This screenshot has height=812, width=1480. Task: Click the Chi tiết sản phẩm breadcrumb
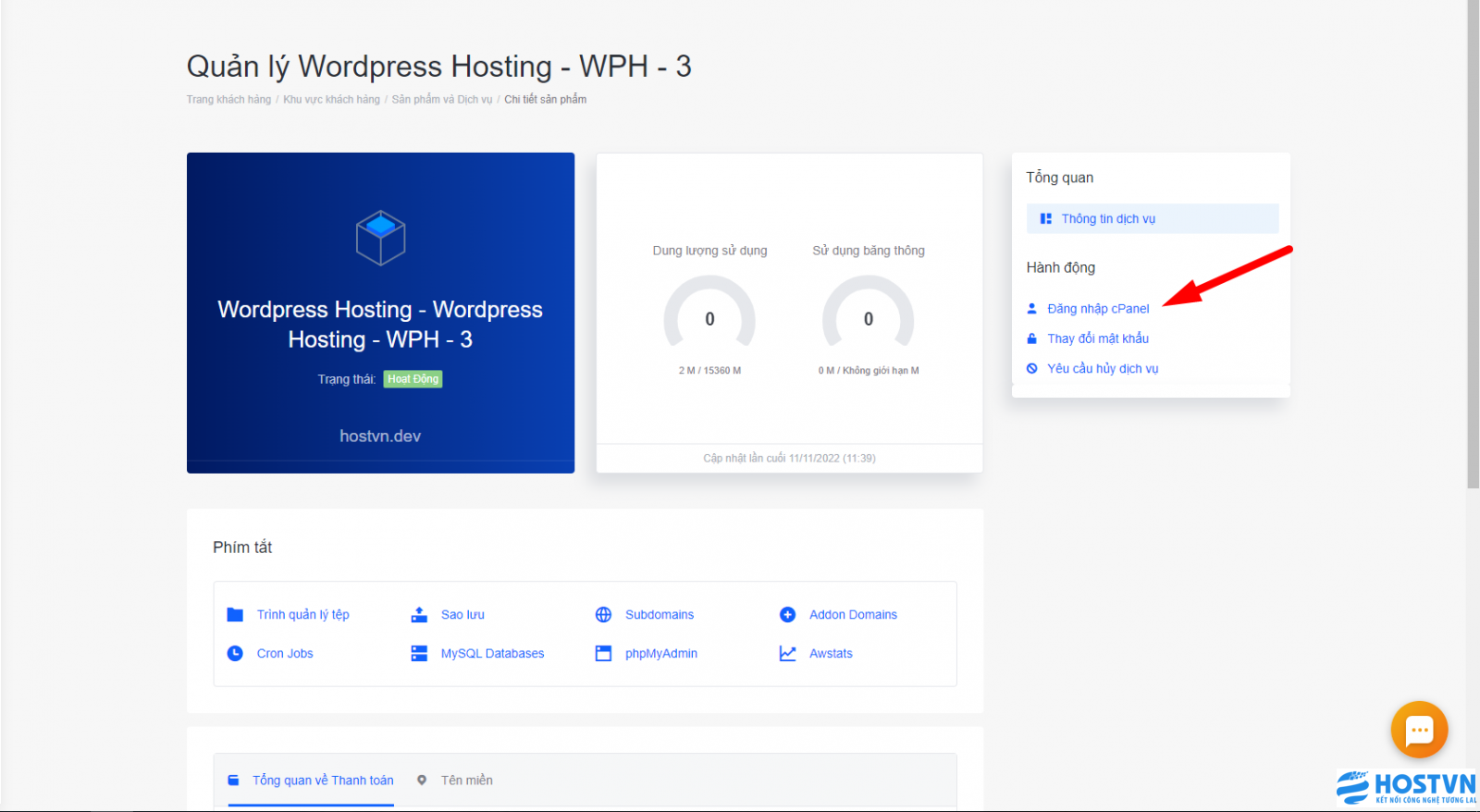click(545, 99)
